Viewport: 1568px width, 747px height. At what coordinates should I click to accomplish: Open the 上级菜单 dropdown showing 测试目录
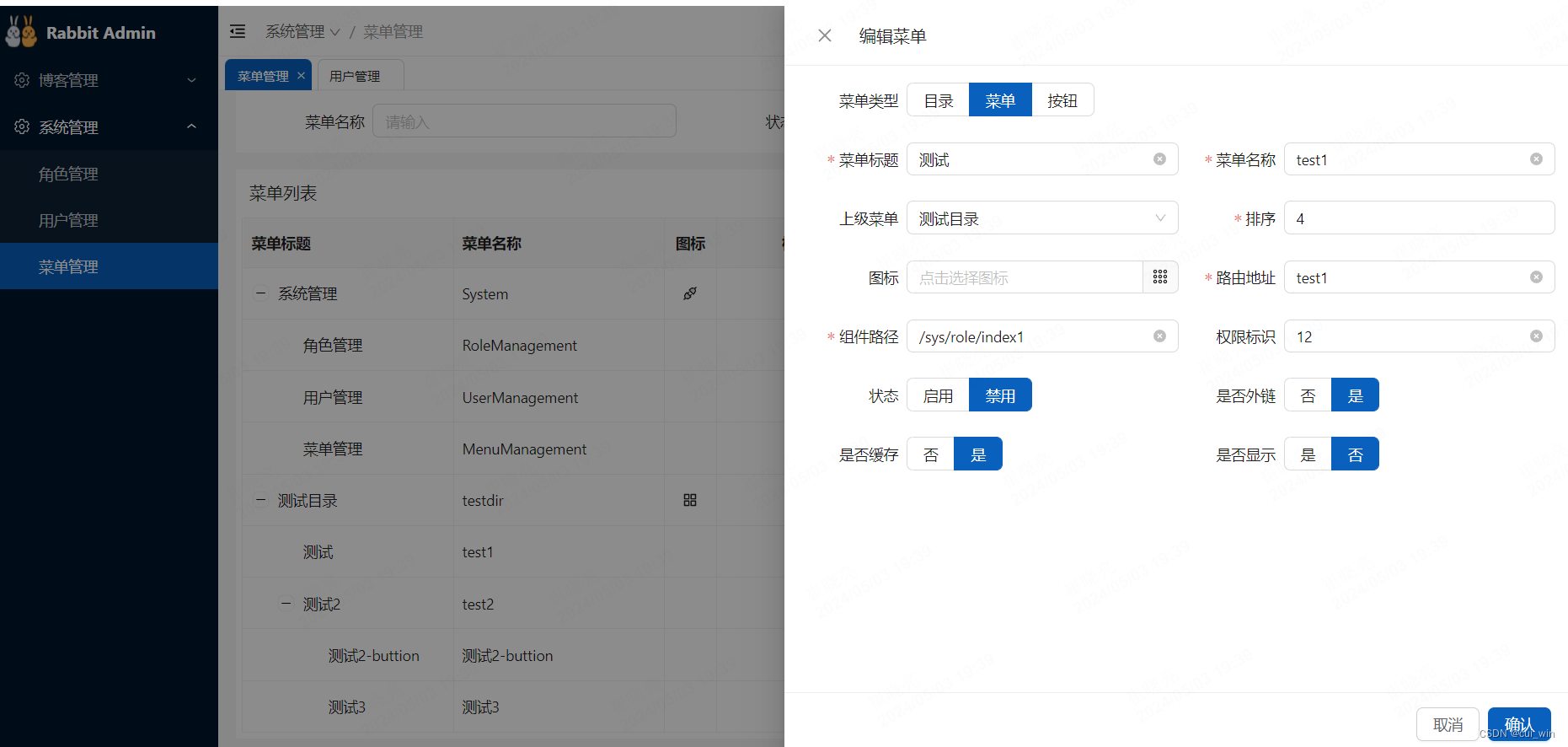click(1042, 218)
